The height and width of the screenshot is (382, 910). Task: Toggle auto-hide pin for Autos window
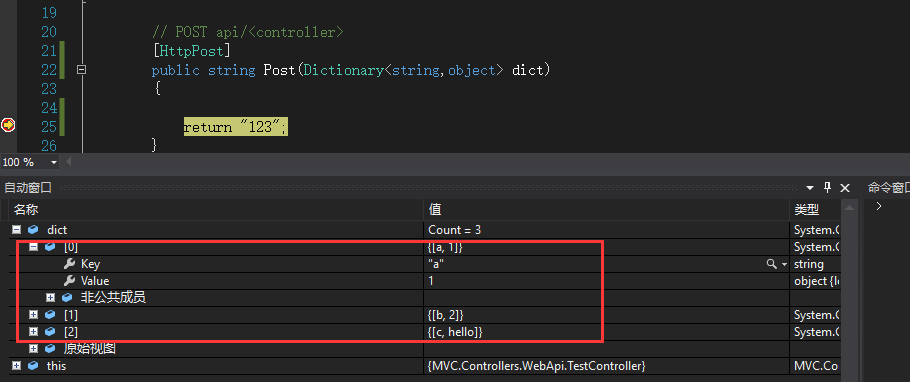[828, 188]
